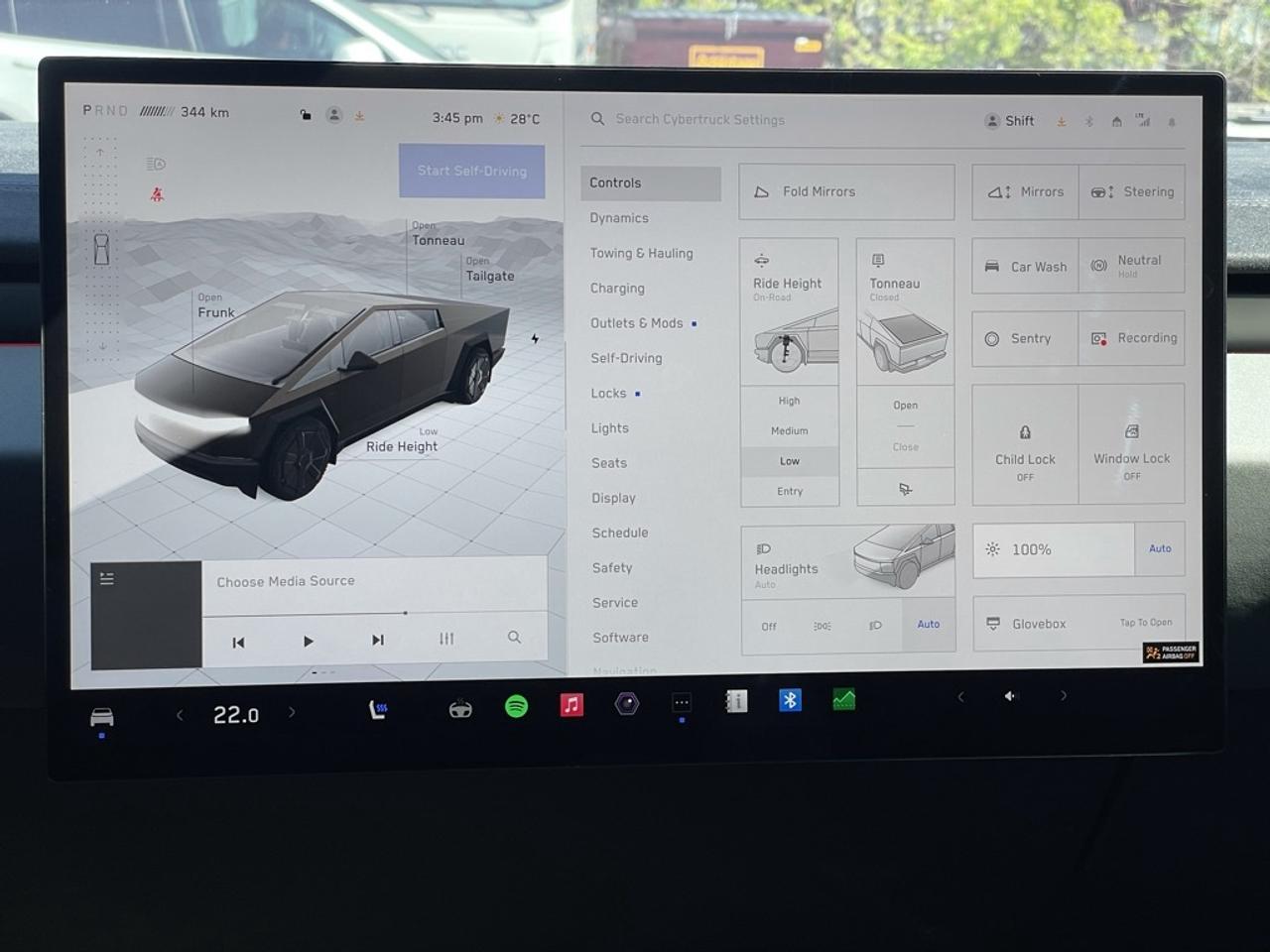This screenshot has height=952, width=1270.
Task: Search media with magnifier icon
Action: tap(514, 638)
